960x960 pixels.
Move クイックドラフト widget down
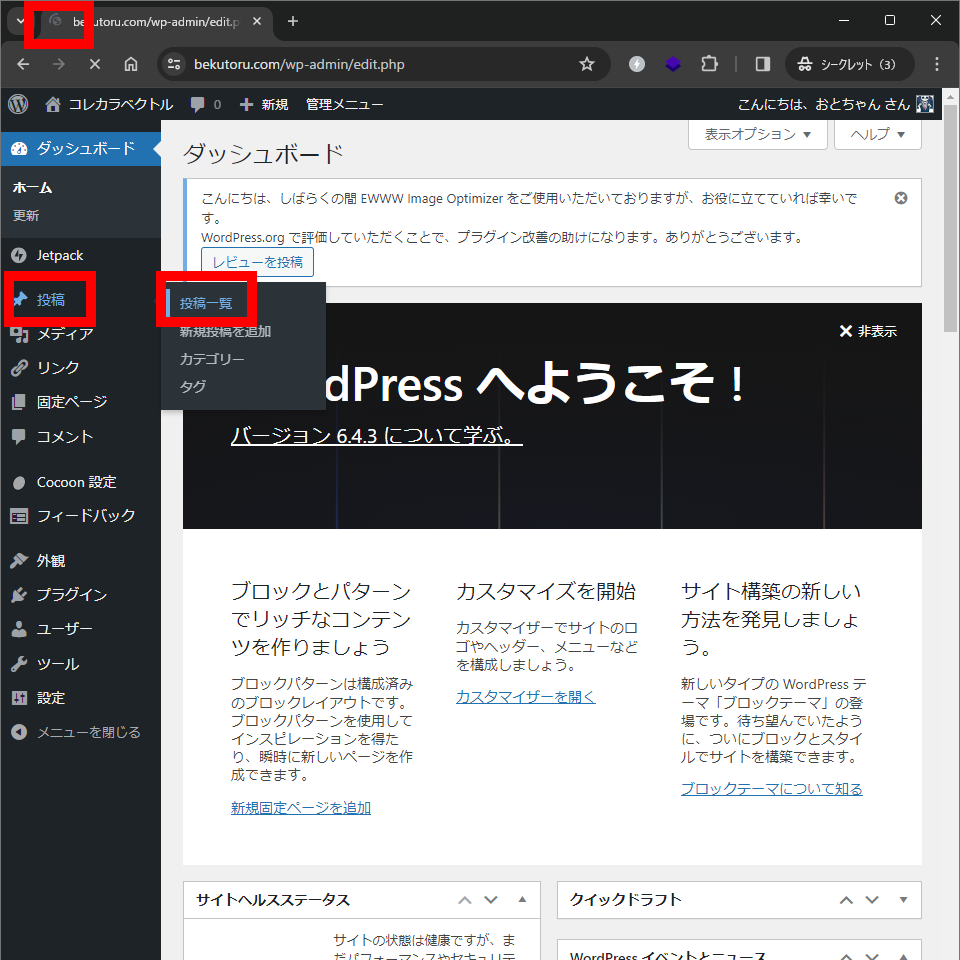[872, 900]
